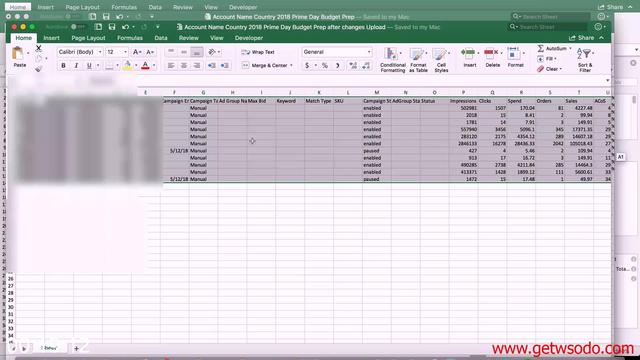Click the Delete cells button
Image resolution: width=640 pixels, height=360 pixels.
coord(492,58)
